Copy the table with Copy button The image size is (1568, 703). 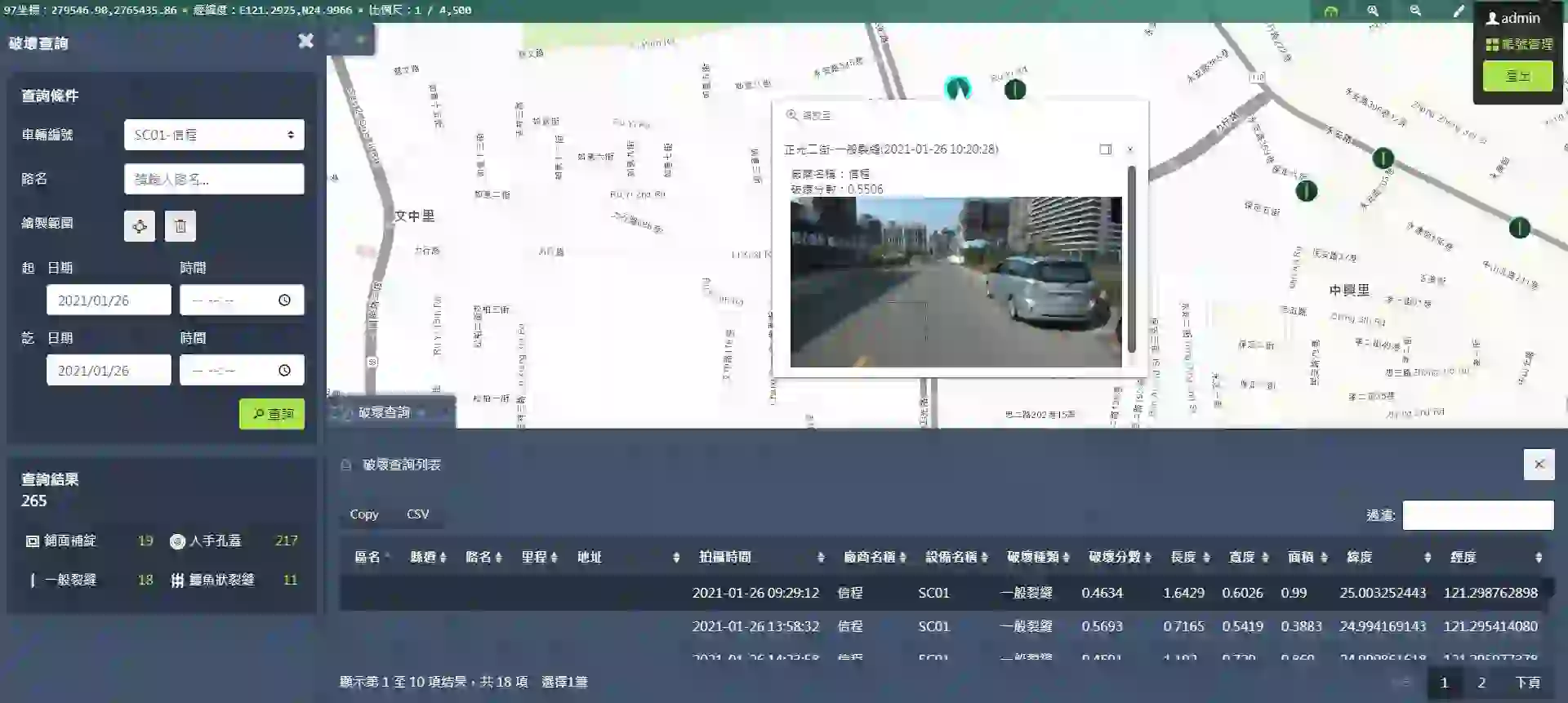[x=364, y=514]
